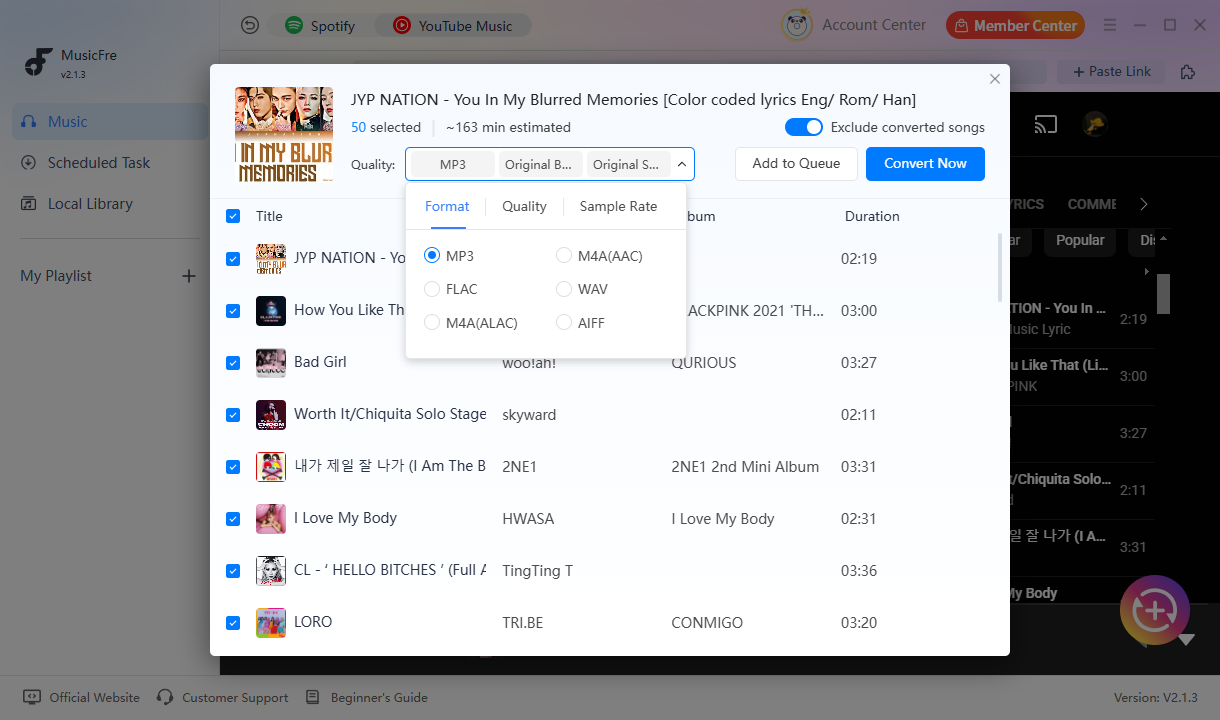Click the Paste Link button

pos(1112,72)
